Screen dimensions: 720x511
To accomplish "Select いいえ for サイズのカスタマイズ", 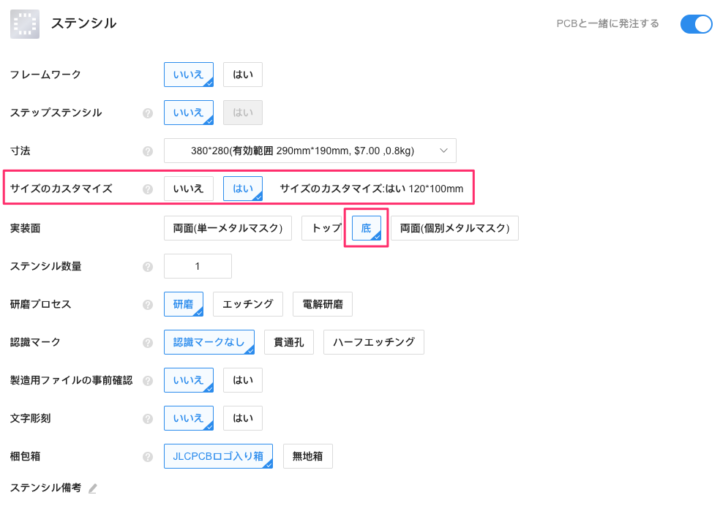I will 189,189.
